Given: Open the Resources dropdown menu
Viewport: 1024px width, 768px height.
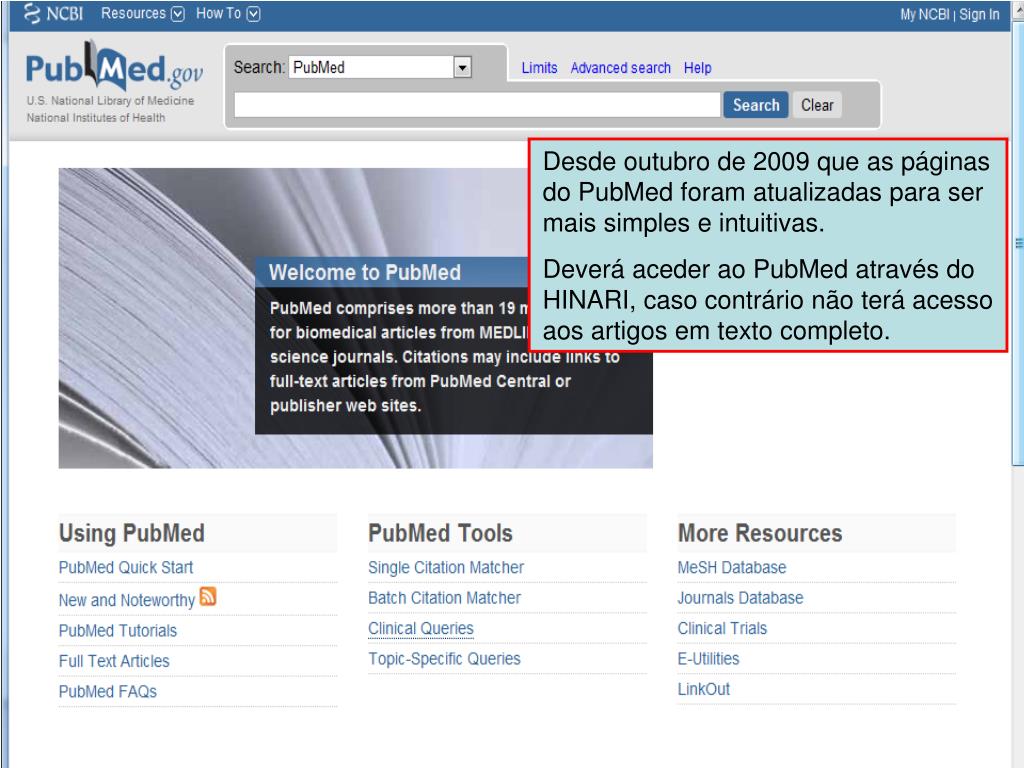Looking at the screenshot, I should [x=142, y=14].
